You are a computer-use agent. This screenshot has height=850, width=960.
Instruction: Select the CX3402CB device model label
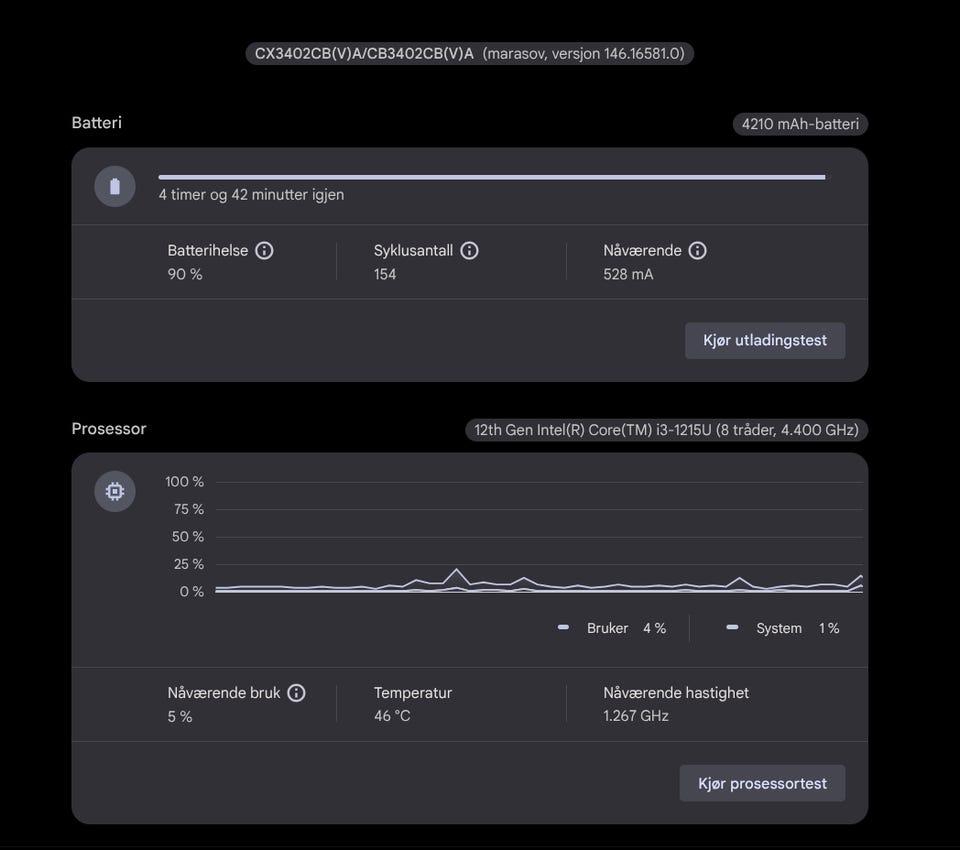click(364, 53)
